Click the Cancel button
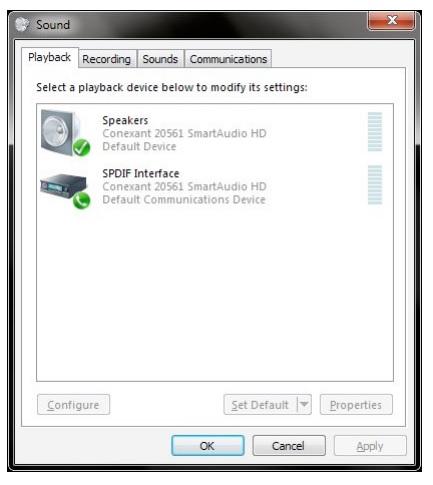Screen dimensions: 433x485 (x=289, y=445)
